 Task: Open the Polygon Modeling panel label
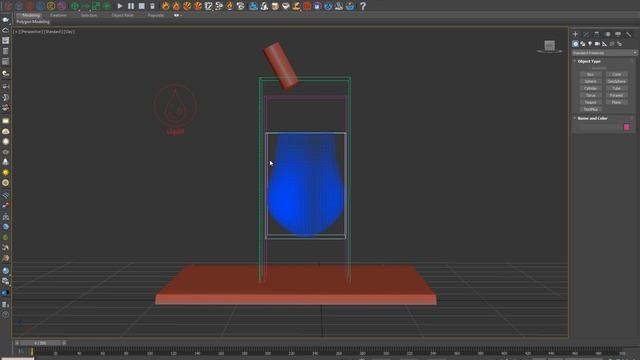[33, 22]
